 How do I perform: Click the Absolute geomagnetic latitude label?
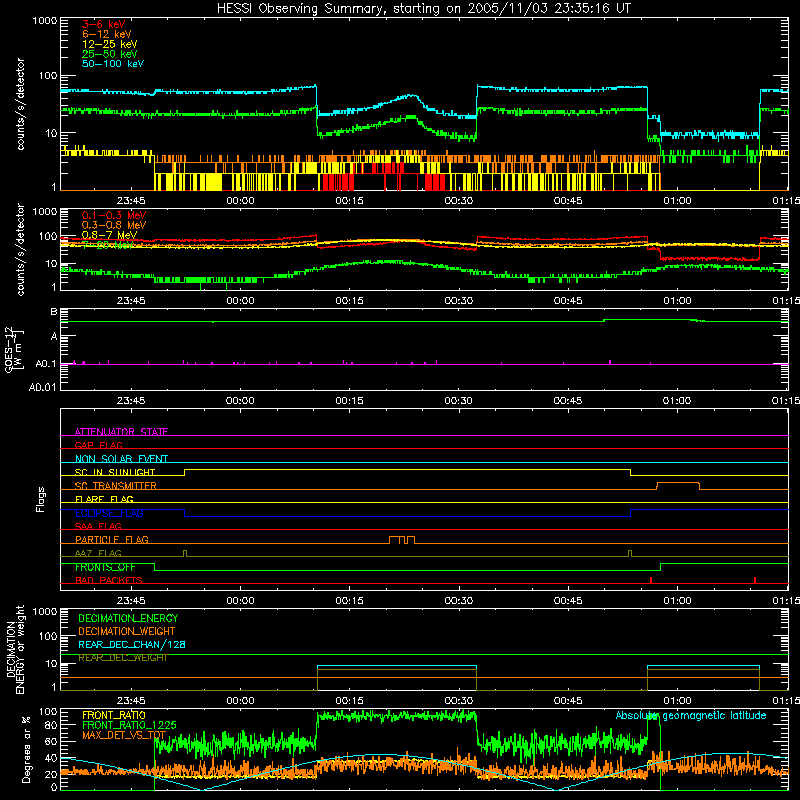(691, 715)
